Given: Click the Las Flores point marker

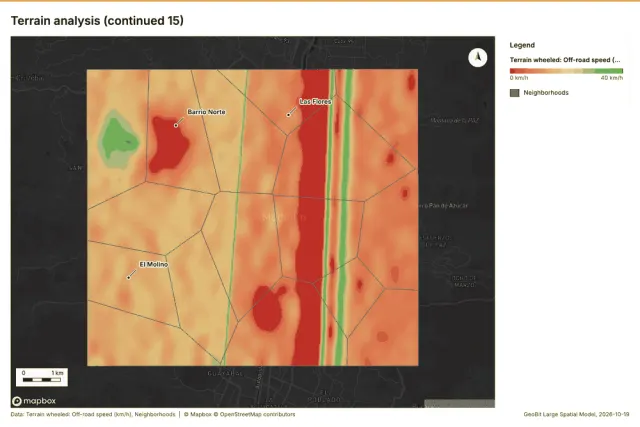Looking at the screenshot, I should pos(288,115).
